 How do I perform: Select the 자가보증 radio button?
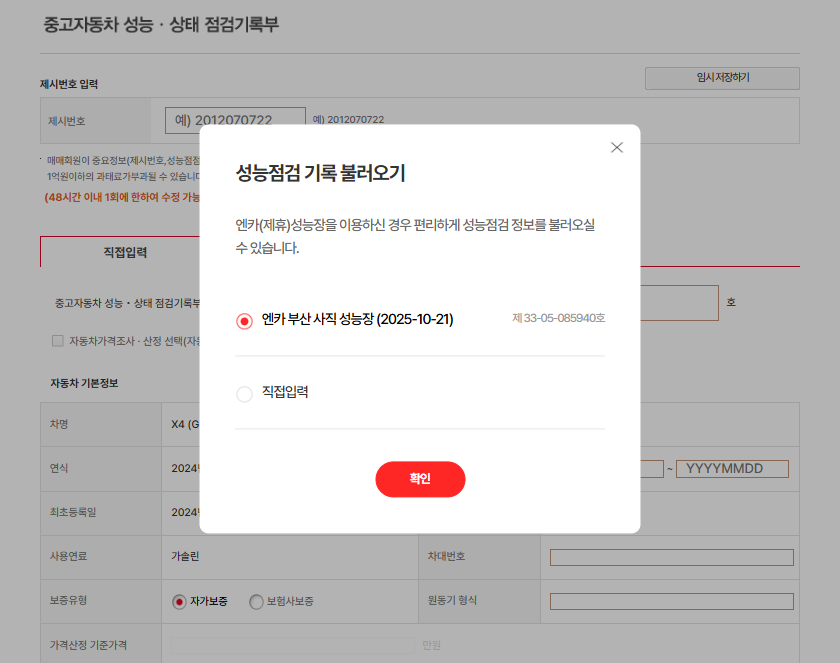coord(179,602)
